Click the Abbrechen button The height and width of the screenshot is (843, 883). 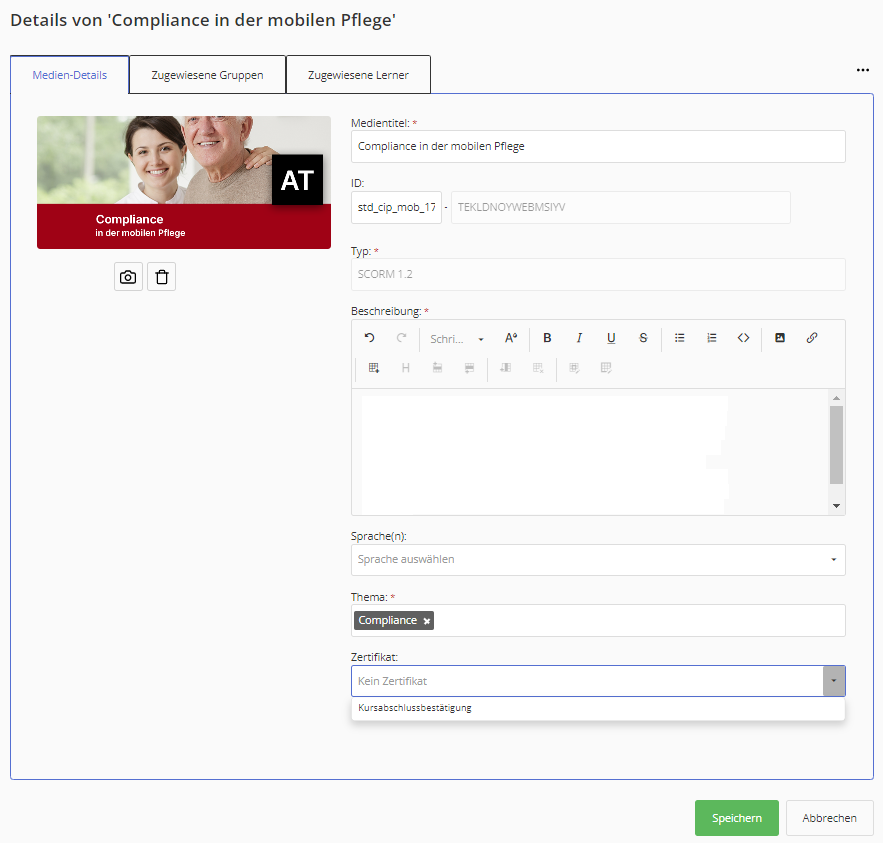point(829,818)
